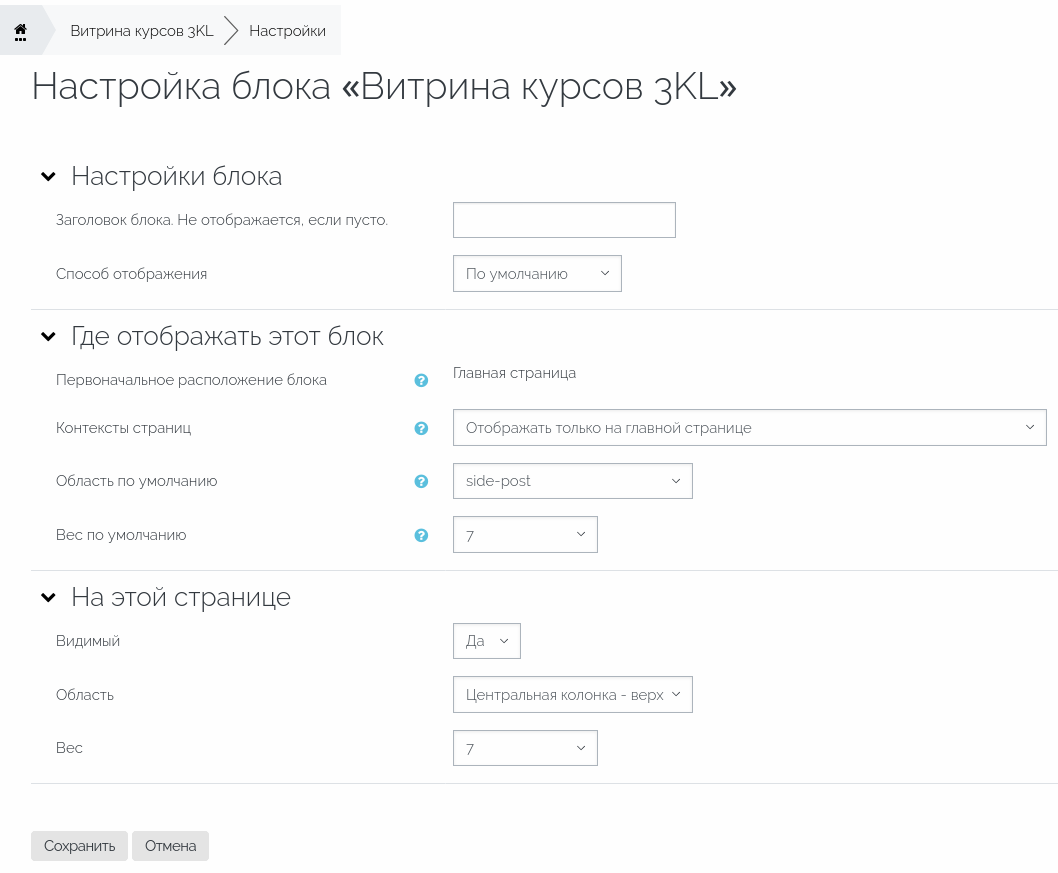Open help icon next to Контексты страниц
Image resolution: width=1058 pixels, height=873 pixels.
click(421, 428)
